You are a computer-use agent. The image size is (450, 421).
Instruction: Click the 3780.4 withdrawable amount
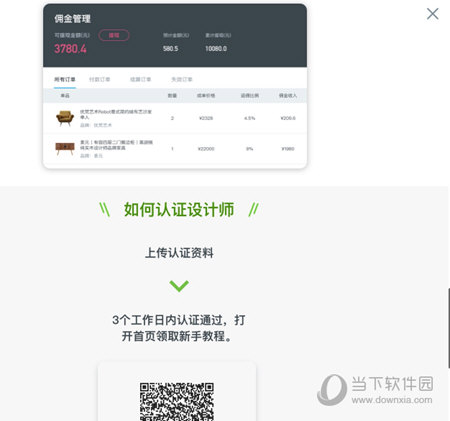tap(70, 49)
